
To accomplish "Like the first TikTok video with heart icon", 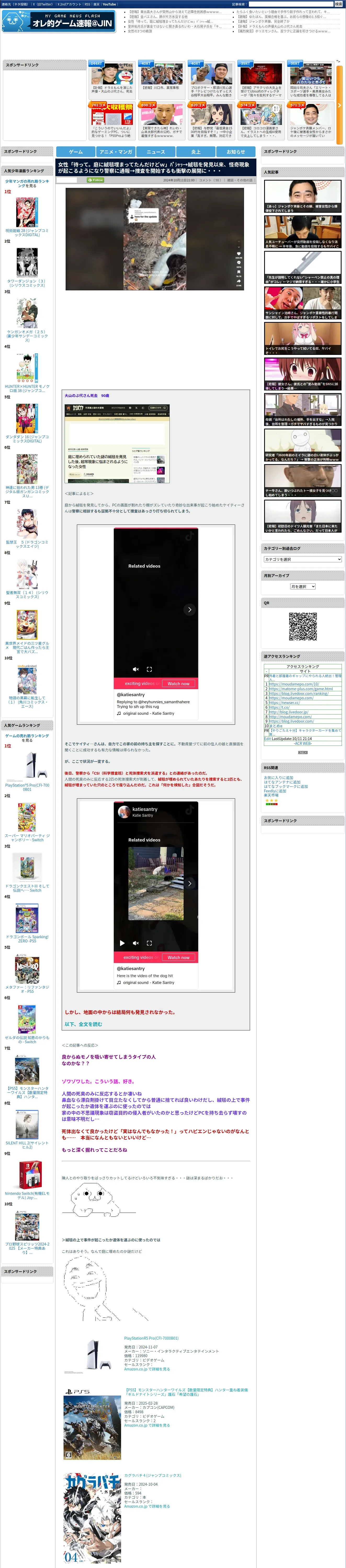I will click(x=239, y=253).
